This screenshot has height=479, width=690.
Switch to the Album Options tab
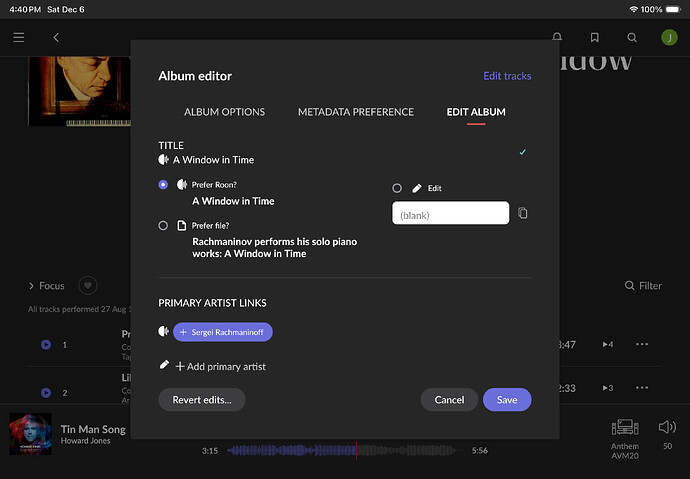click(x=224, y=112)
